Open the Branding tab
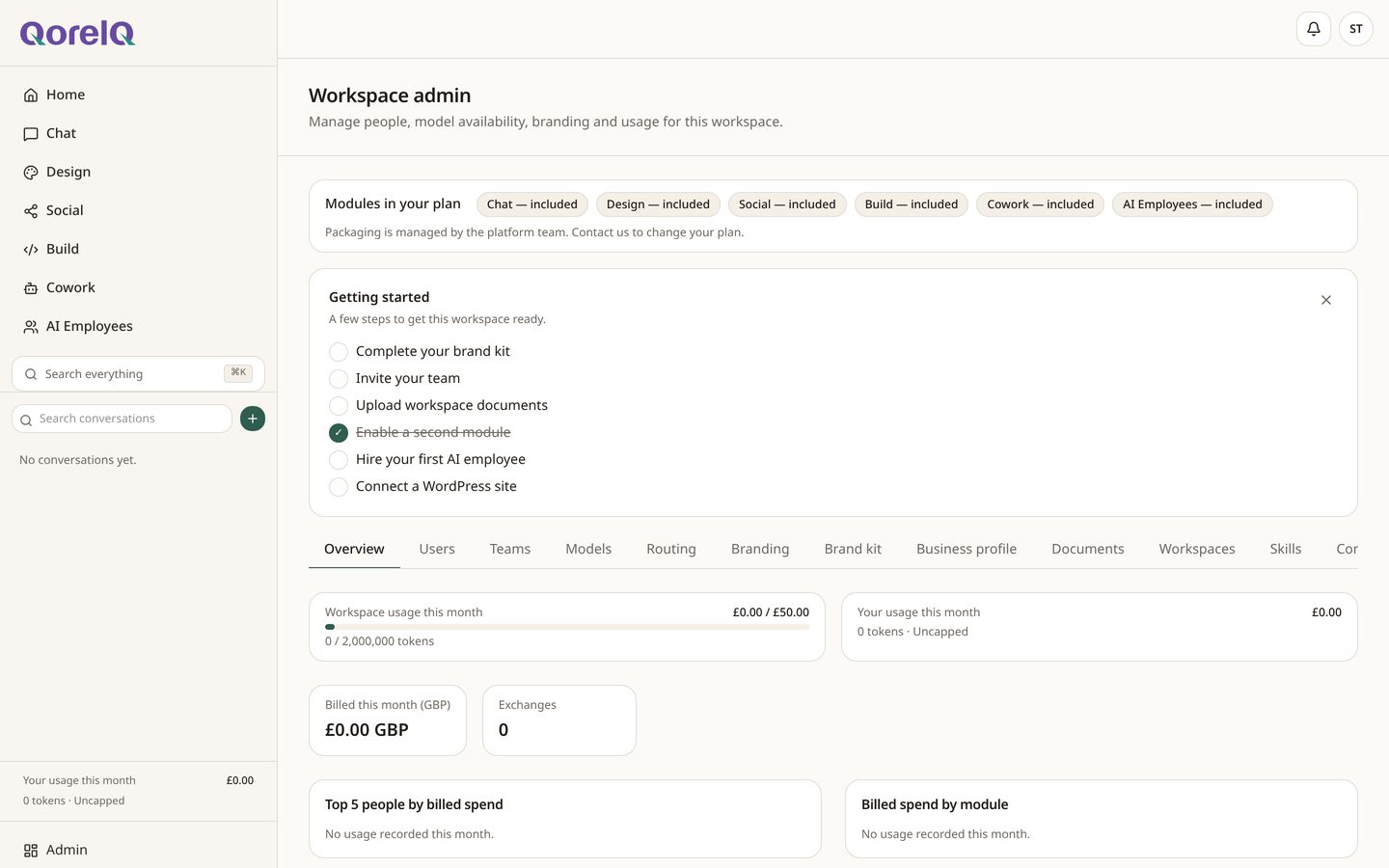1389x868 pixels. click(760, 549)
